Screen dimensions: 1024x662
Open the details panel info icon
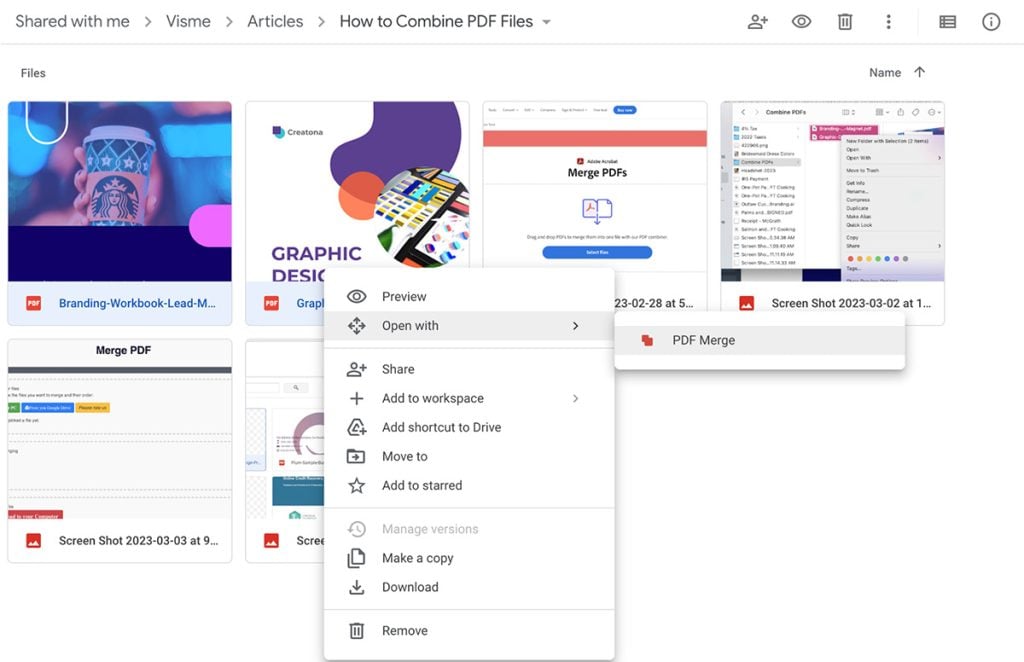pos(991,21)
